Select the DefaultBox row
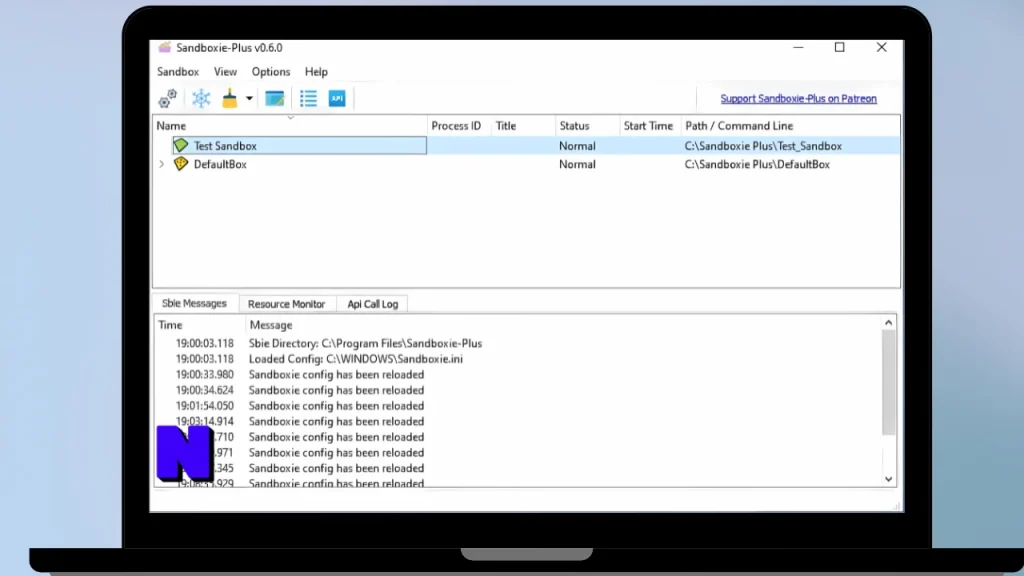This screenshot has width=1024, height=576. pos(526,165)
